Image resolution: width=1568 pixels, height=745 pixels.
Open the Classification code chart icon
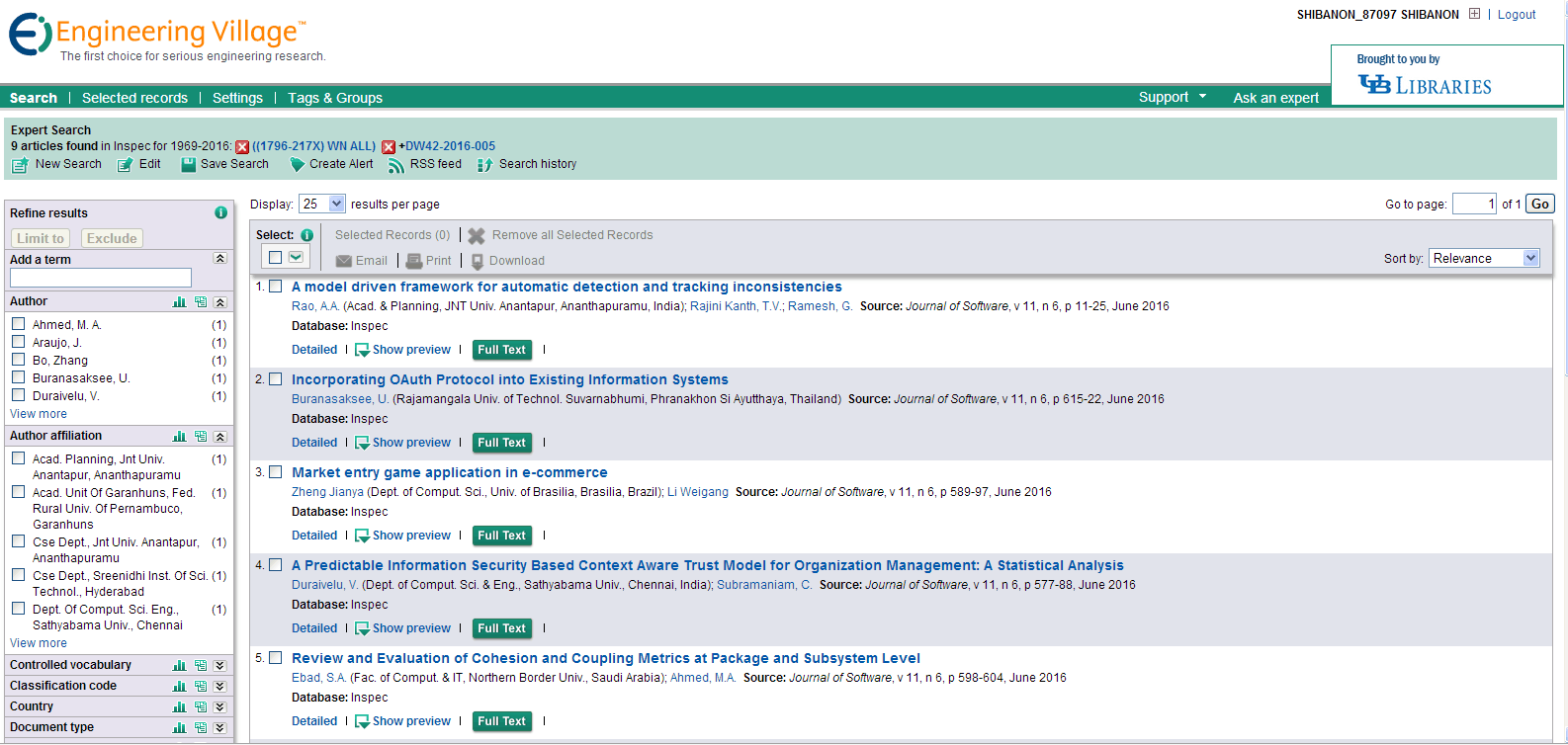180,686
